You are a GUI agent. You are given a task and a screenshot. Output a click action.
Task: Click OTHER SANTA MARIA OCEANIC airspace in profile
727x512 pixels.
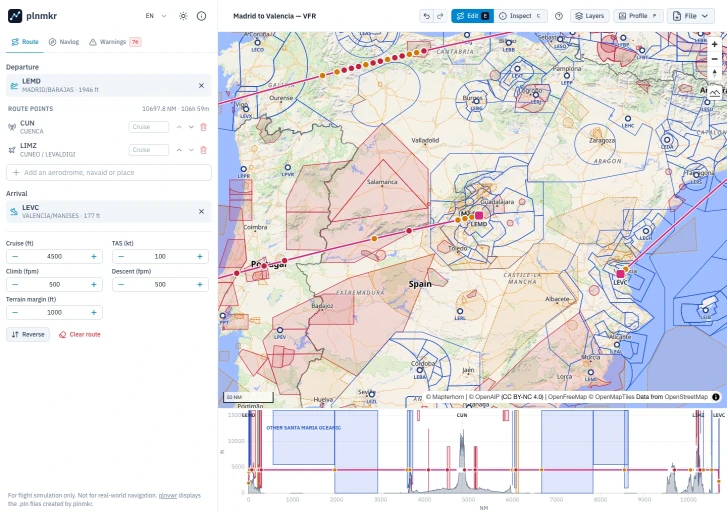click(x=303, y=428)
